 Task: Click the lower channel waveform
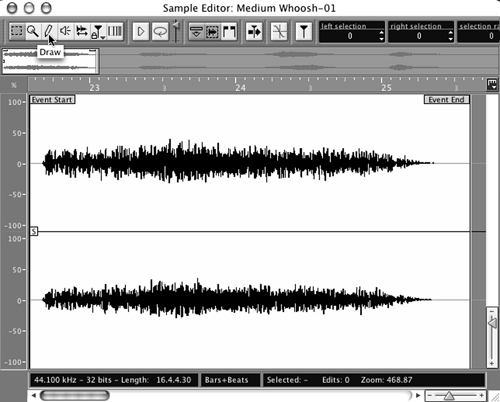coord(237,299)
